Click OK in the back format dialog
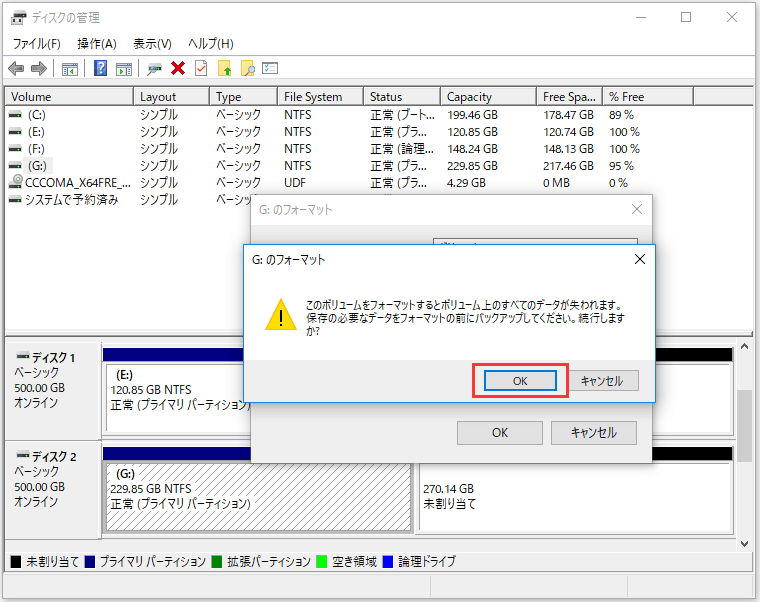Viewport: 760px width, 602px height. pos(500,433)
